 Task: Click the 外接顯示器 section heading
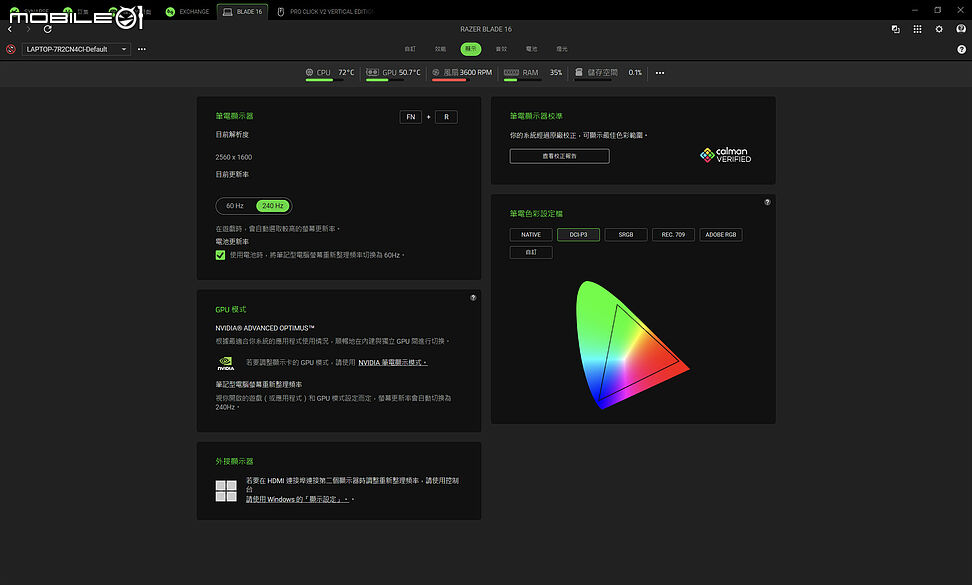pos(234,462)
